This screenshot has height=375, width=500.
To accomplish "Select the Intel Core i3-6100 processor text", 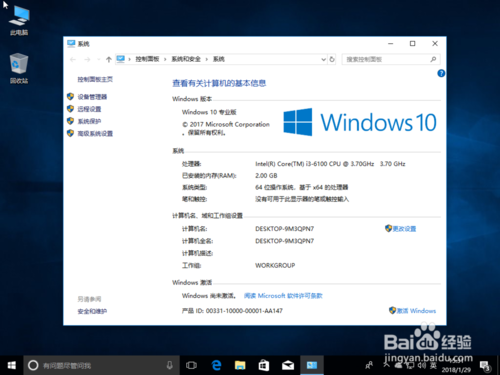I will [x=330, y=164].
